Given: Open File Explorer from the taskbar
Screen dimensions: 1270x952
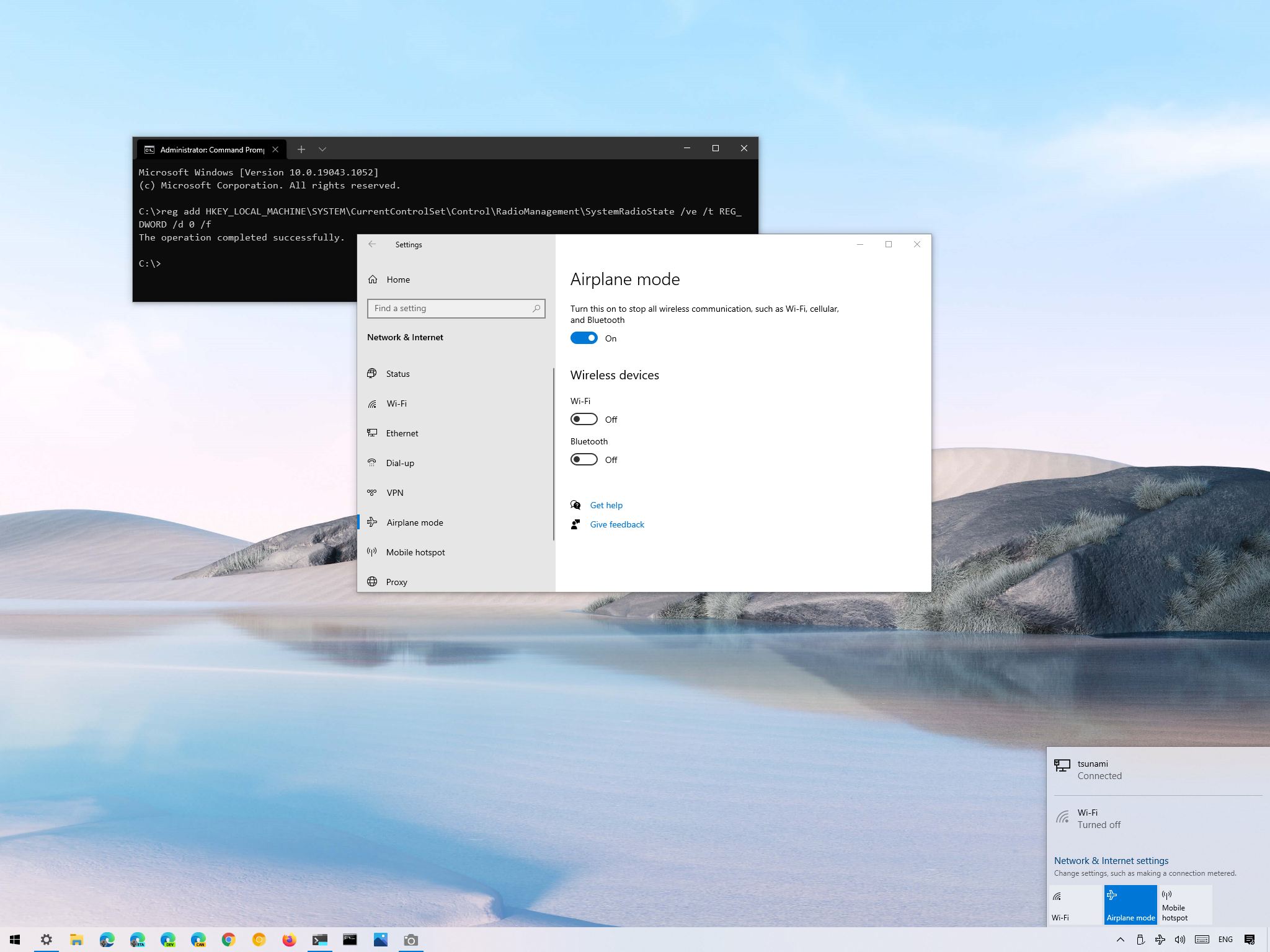Looking at the screenshot, I should pos(76,940).
